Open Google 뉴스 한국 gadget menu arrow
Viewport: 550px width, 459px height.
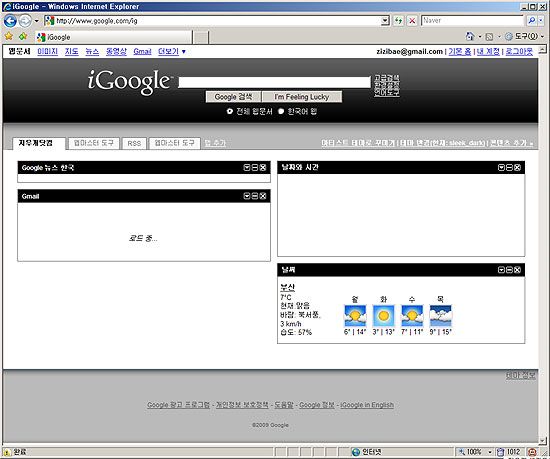point(247,168)
